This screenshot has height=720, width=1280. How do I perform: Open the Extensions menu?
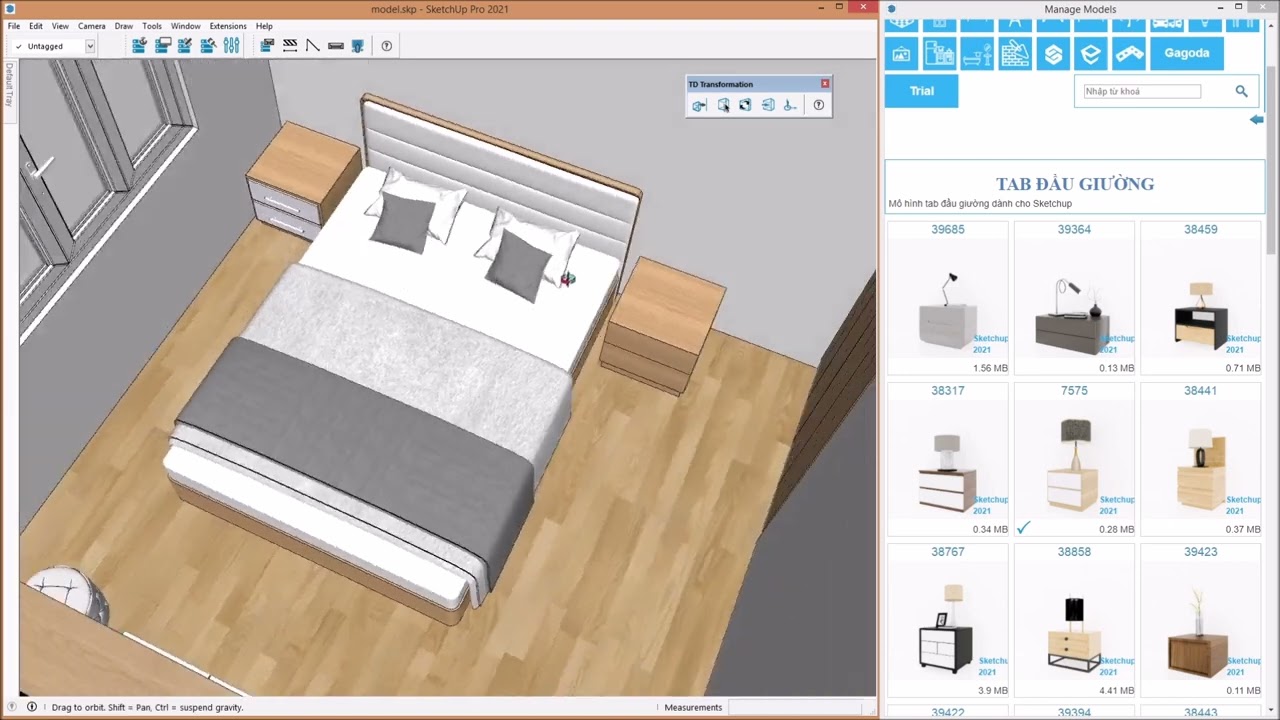click(228, 26)
